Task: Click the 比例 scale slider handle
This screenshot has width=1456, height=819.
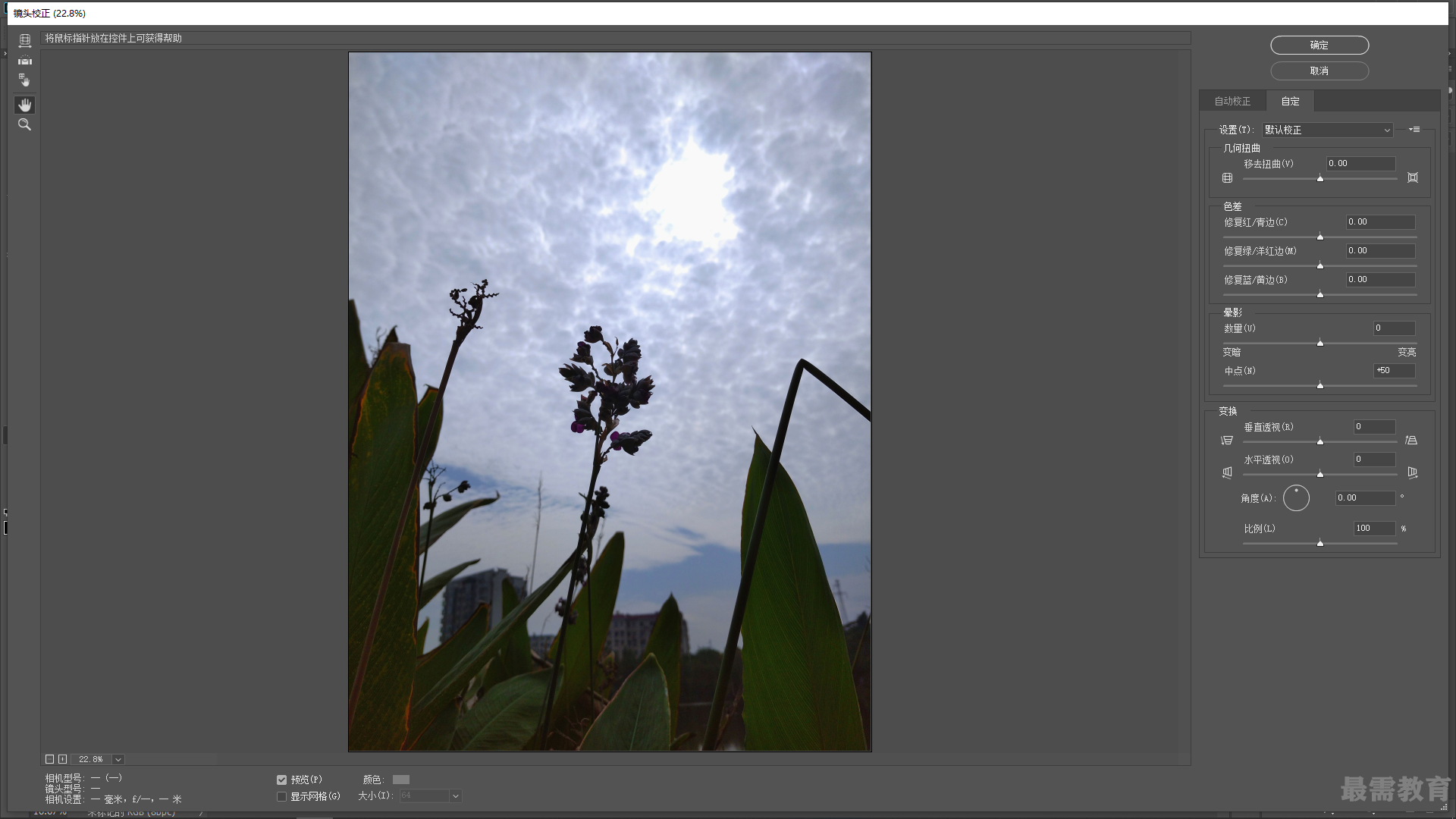Action: (x=1320, y=543)
